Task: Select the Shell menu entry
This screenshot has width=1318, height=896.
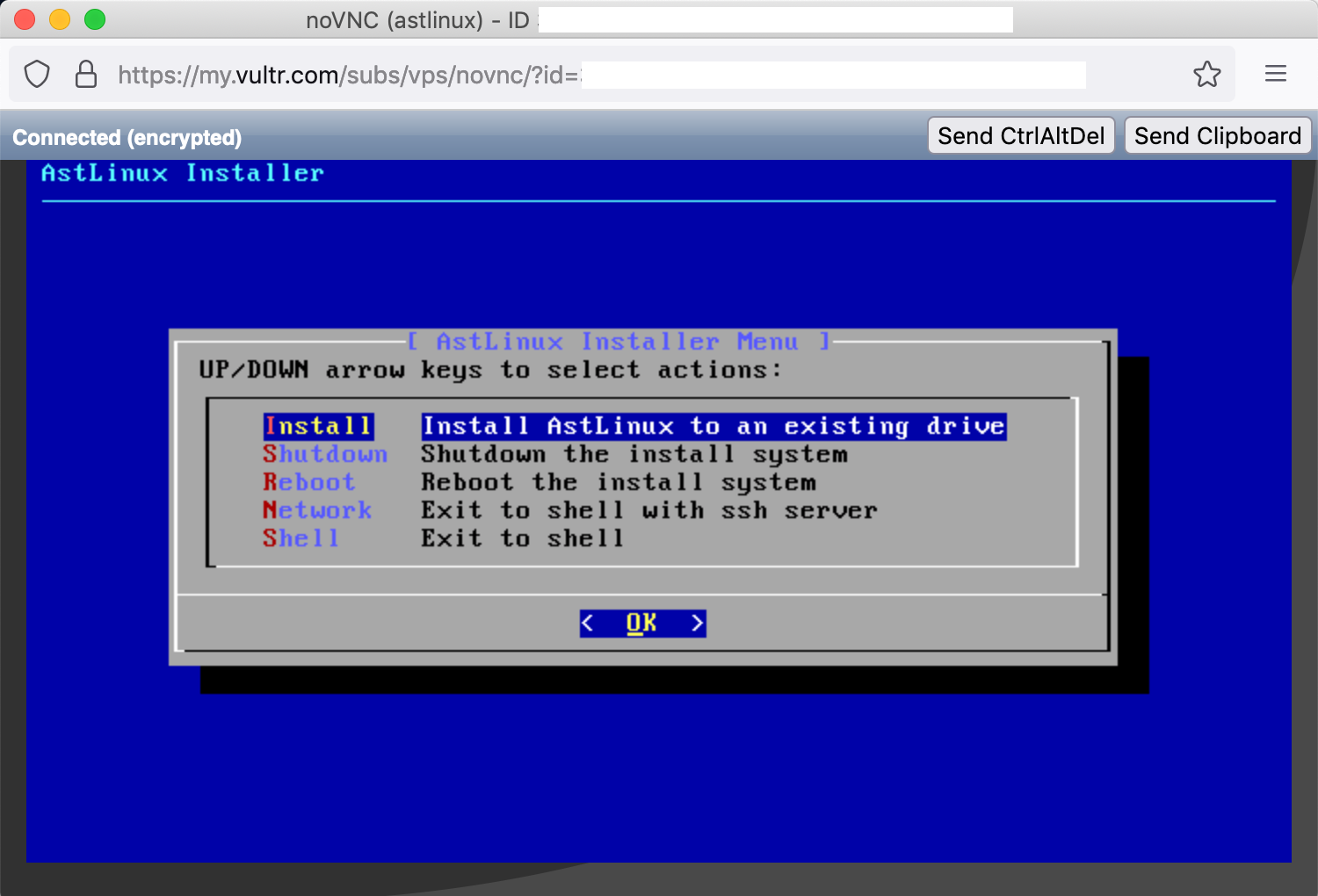Action: 301,538
